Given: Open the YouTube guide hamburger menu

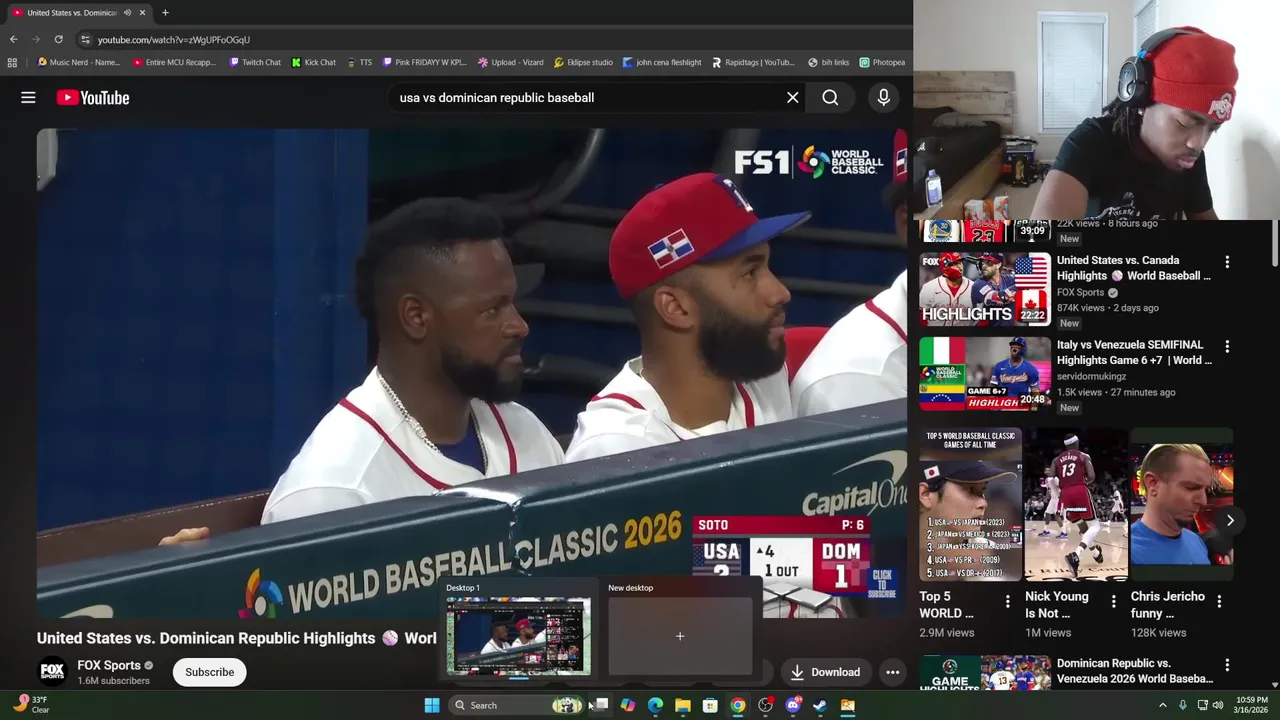Looking at the screenshot, I should (28, 98).
